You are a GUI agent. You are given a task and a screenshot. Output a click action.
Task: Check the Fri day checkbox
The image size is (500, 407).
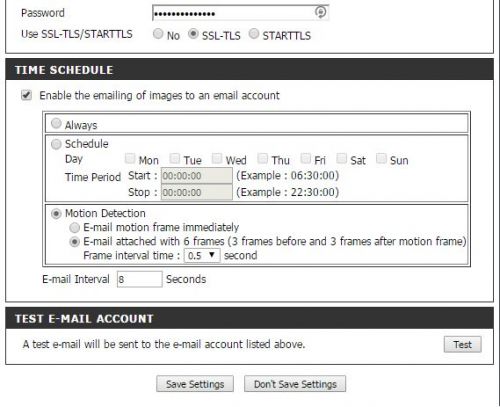(305, 158)
